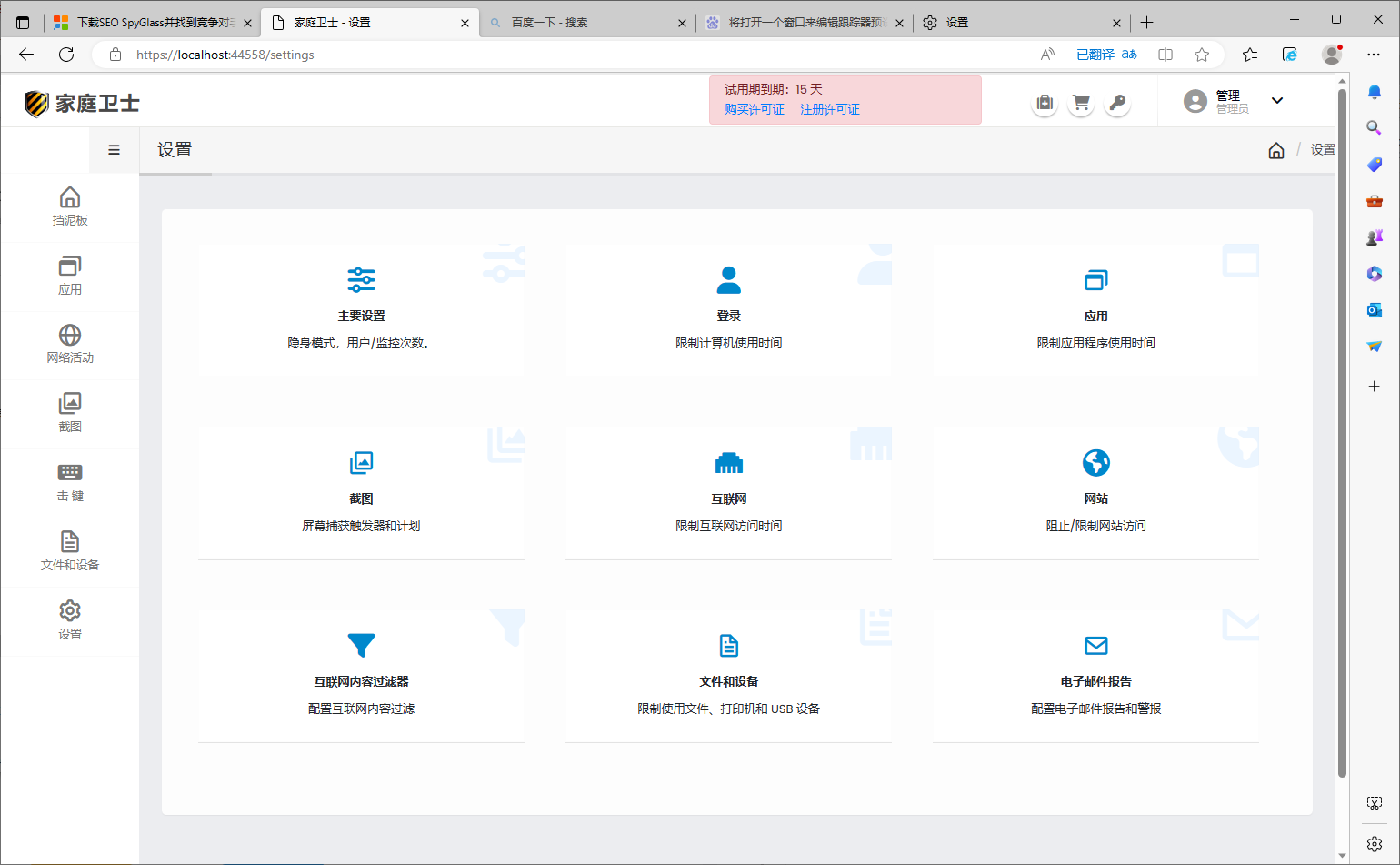Open the 设置 gear sidebar item
Image resolution: width=1400 pixels, height=865 pixels.
(x=70, y=621)
